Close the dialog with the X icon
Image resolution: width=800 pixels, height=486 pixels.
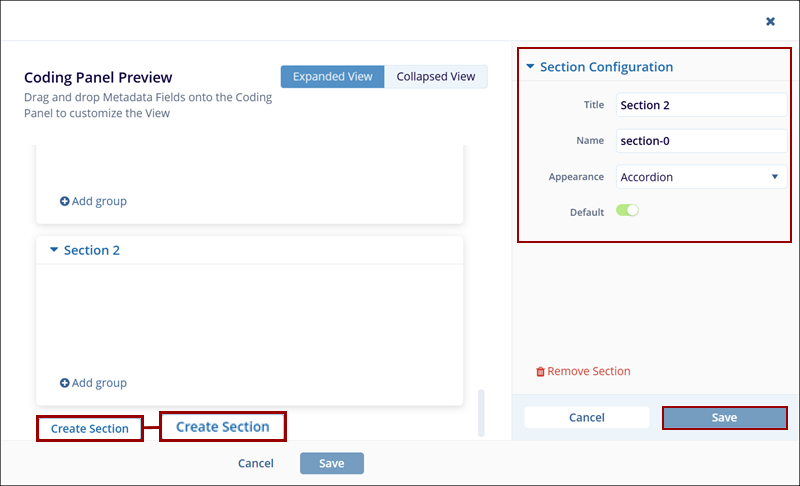pos(770,21)
